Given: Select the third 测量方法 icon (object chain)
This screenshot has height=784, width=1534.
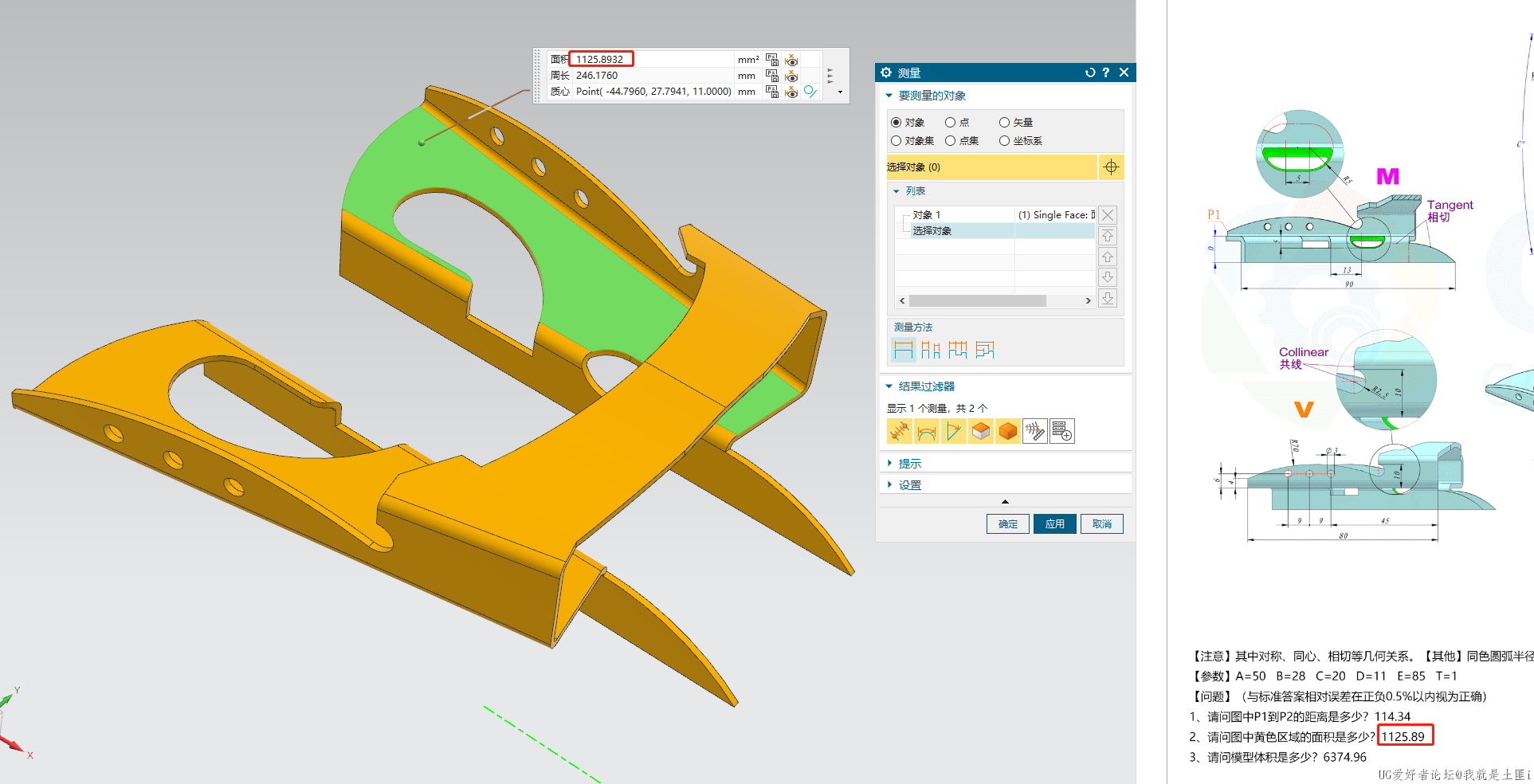Looking at the screenshot, I should (x=958, y=350).
